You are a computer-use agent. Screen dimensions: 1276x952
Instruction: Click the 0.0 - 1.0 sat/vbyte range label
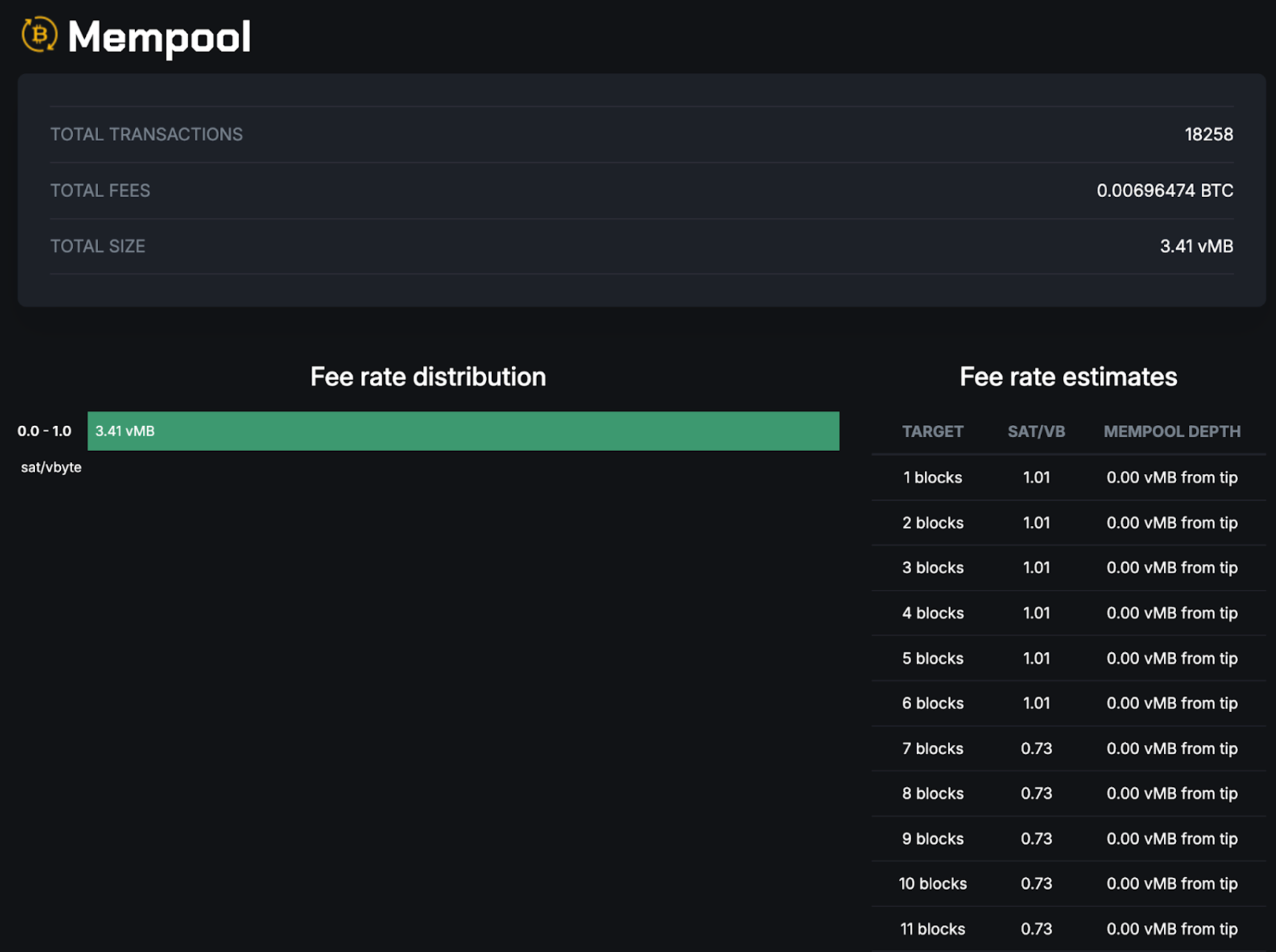[44, 430]
